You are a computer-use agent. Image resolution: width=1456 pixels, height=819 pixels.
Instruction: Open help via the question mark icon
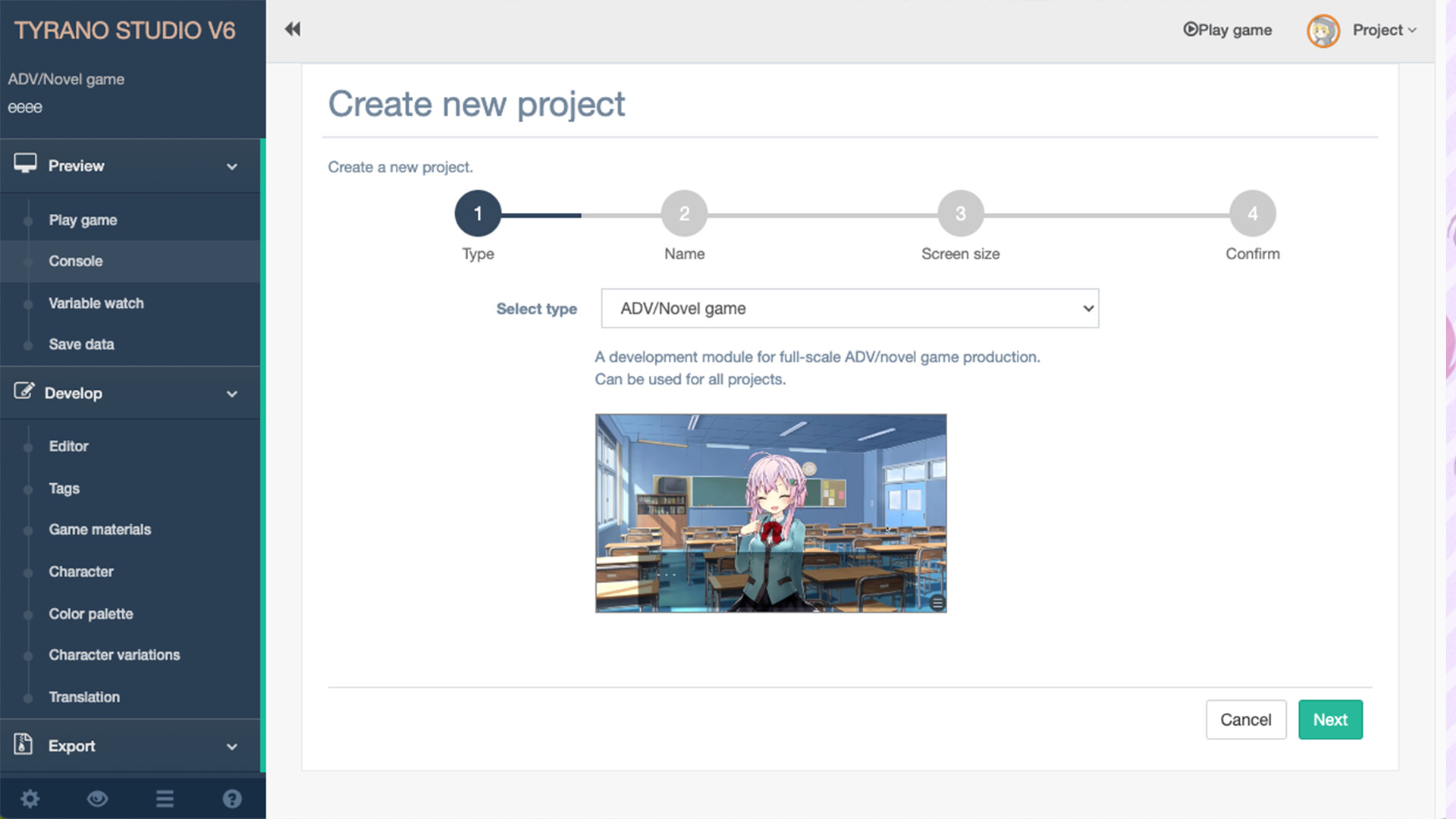point(232,798)
